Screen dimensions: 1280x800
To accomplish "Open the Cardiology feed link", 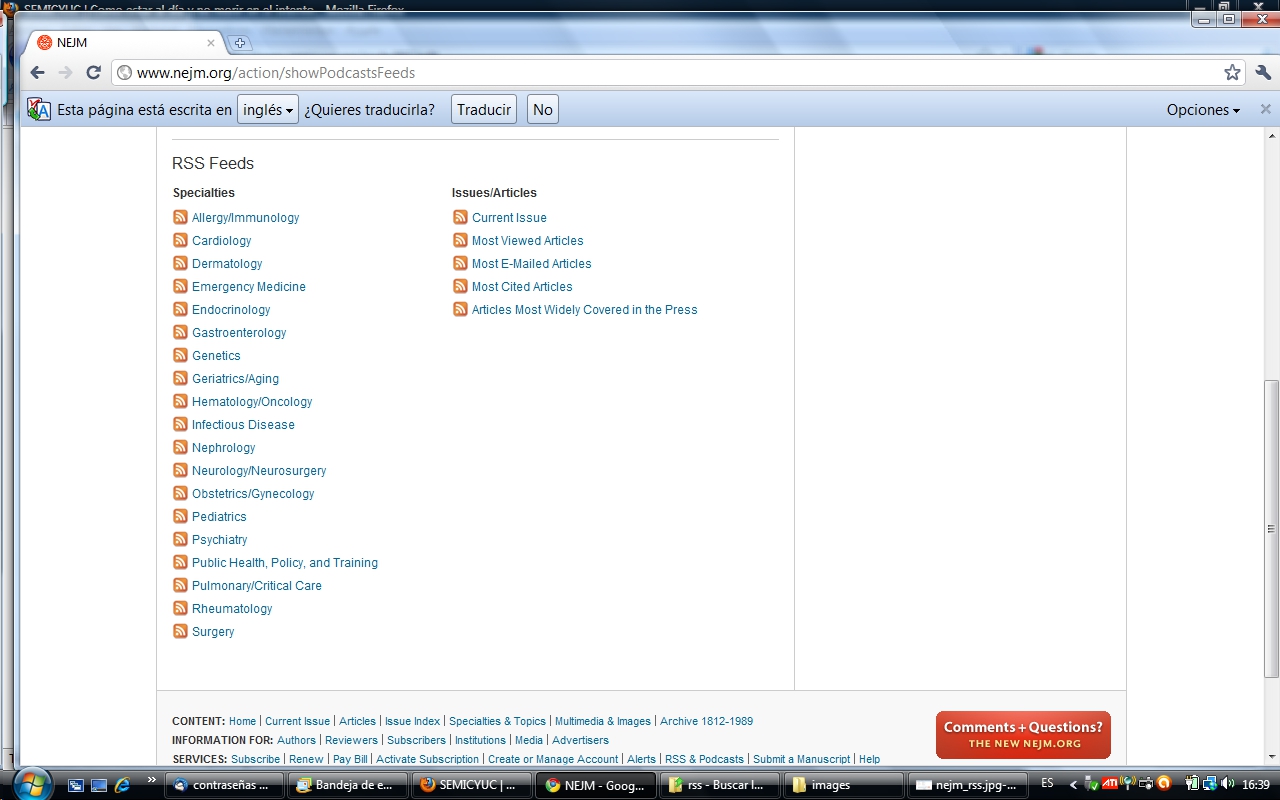I will coord(221,240).
